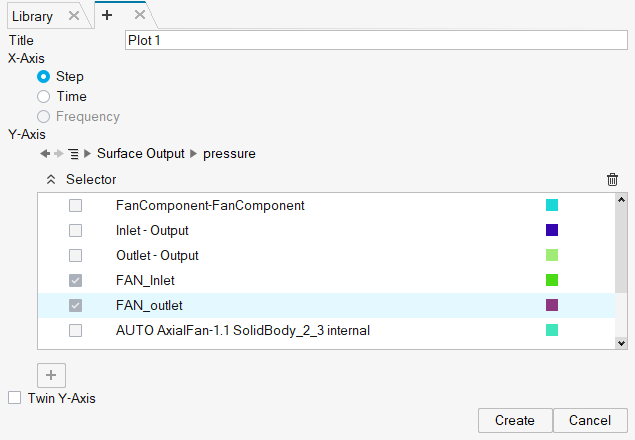Click the Title input field containing Plot 1

[376, 40]
